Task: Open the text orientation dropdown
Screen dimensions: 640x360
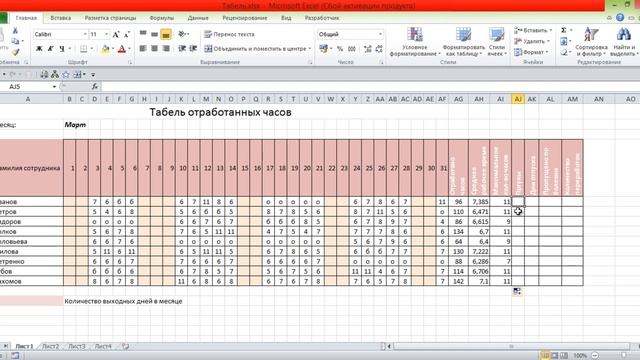Action: point(183,34)
